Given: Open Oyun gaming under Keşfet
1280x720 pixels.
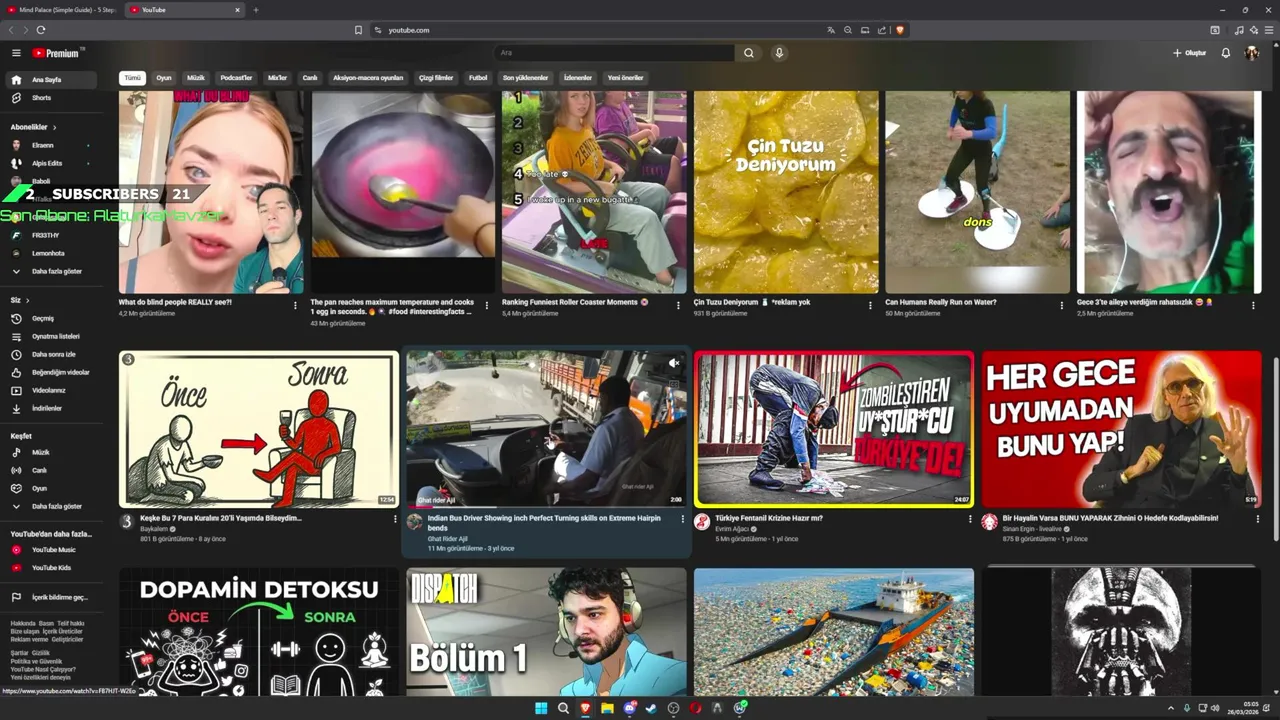Looking at the screenshot, I should tap(52, 489).
